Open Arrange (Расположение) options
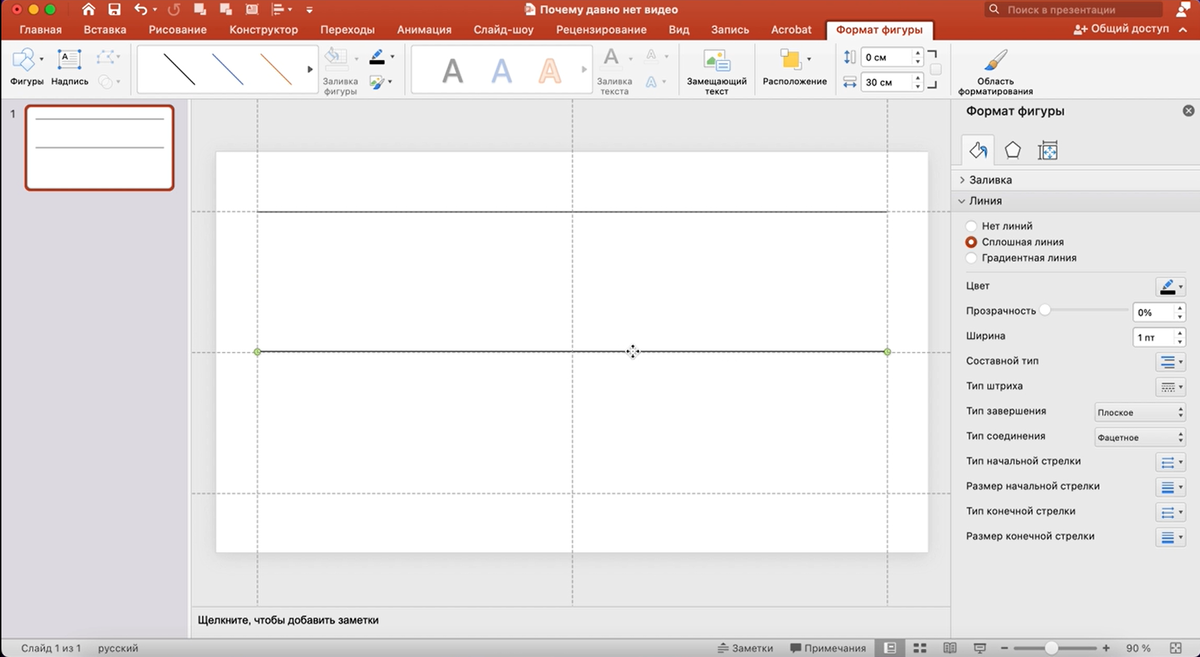Image resolution: width=1200 pixels, height=657 pixels. [x=794, y=66]
